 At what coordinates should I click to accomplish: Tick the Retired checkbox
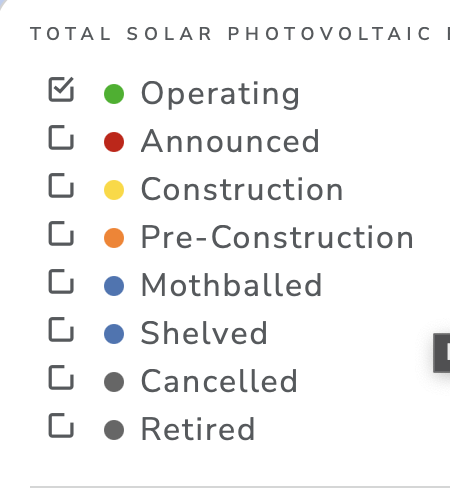pos(61,425)
